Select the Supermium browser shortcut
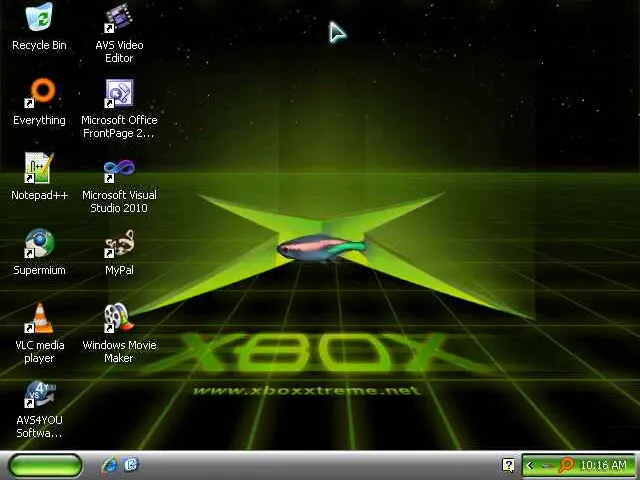640x480 pixels. tap(39, 243)
